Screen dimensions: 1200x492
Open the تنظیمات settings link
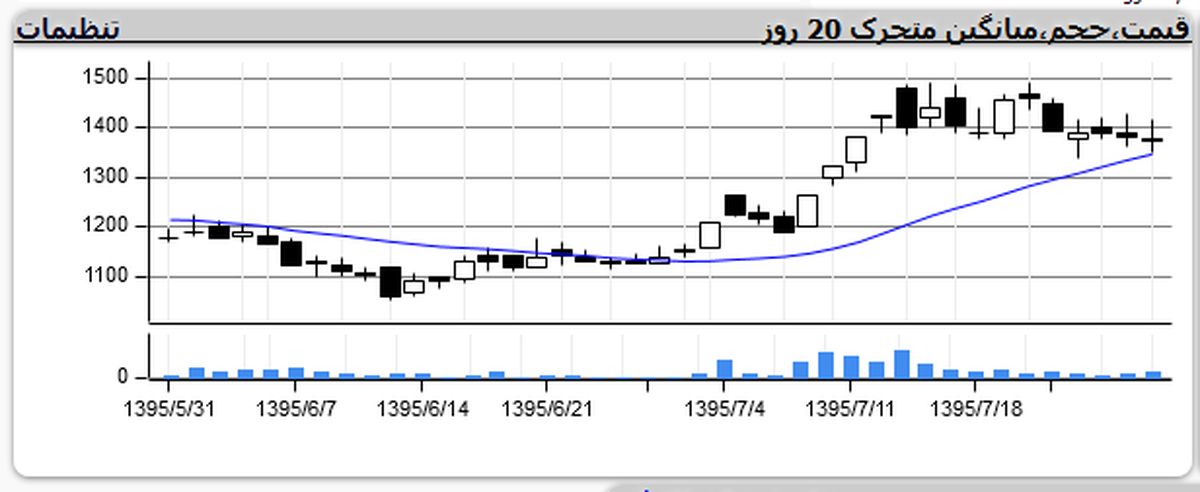click(x=66, y=29)
